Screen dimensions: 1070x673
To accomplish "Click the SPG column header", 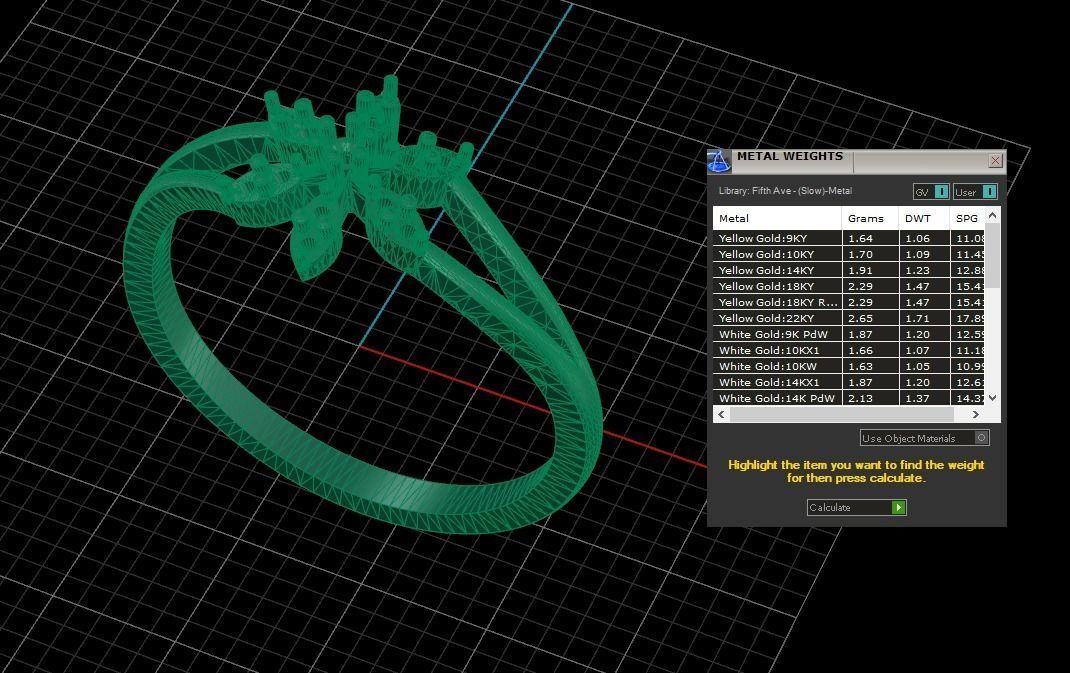I will (x=967, y=218).
